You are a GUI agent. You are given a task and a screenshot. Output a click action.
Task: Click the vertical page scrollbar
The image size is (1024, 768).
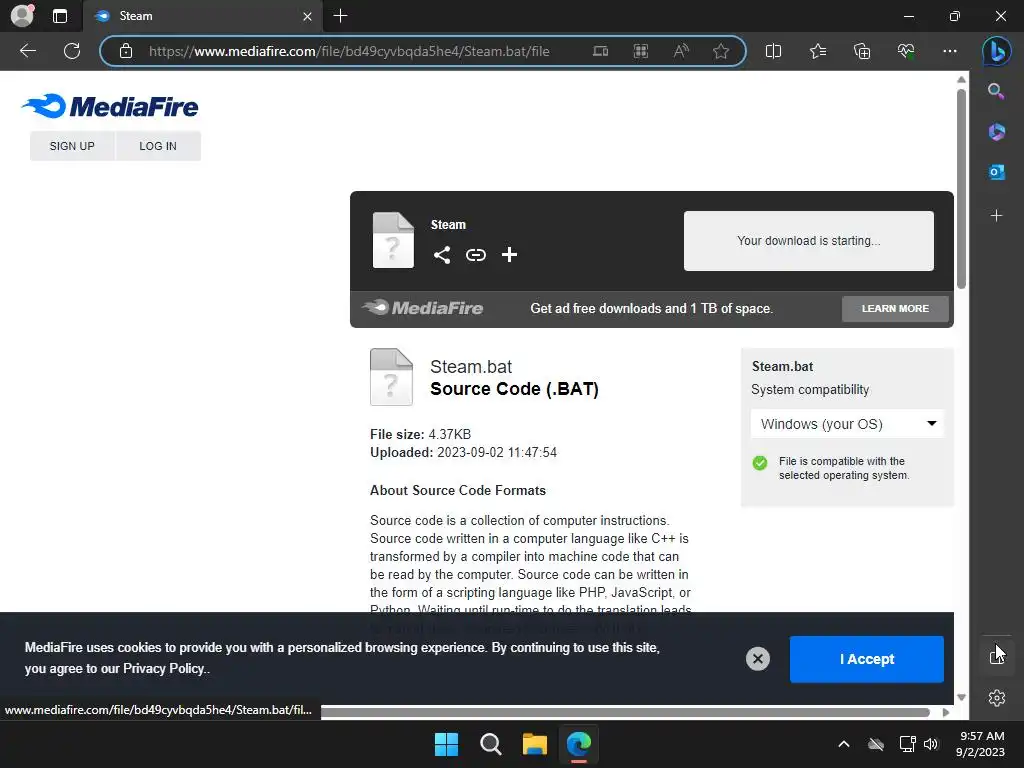coord(961,188)
